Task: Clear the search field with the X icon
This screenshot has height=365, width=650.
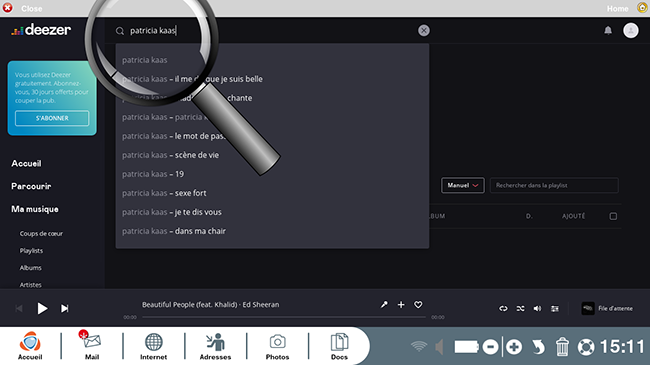Action: (x=424, y=30)
